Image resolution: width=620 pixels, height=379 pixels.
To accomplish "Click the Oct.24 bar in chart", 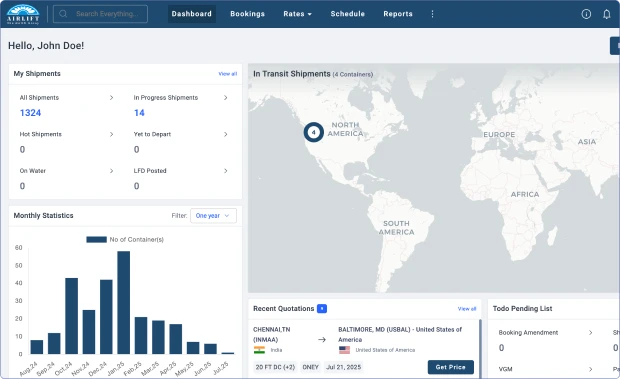I will tap(72, 316).
